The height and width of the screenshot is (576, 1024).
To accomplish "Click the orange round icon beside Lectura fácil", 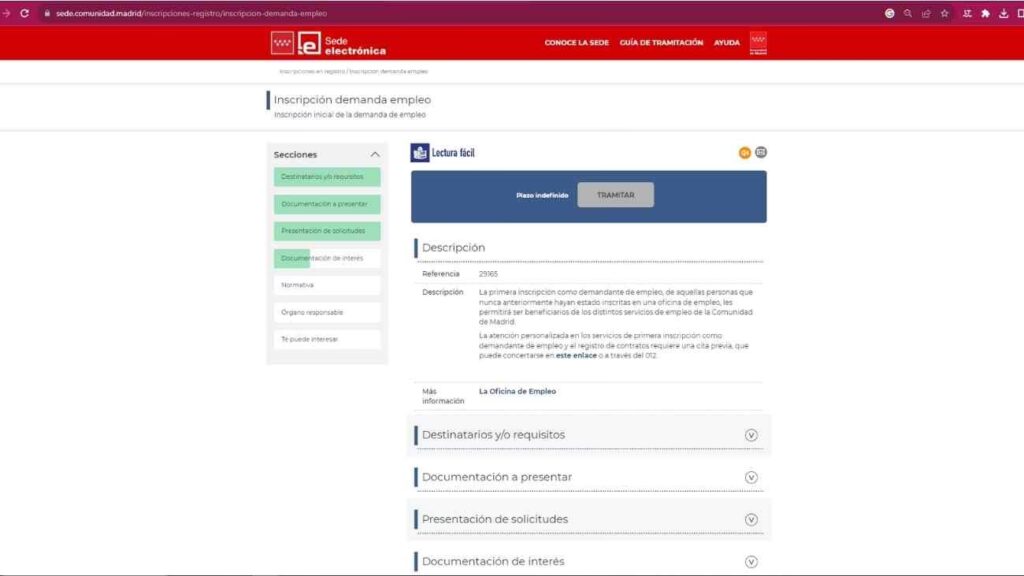I will 744,153.
